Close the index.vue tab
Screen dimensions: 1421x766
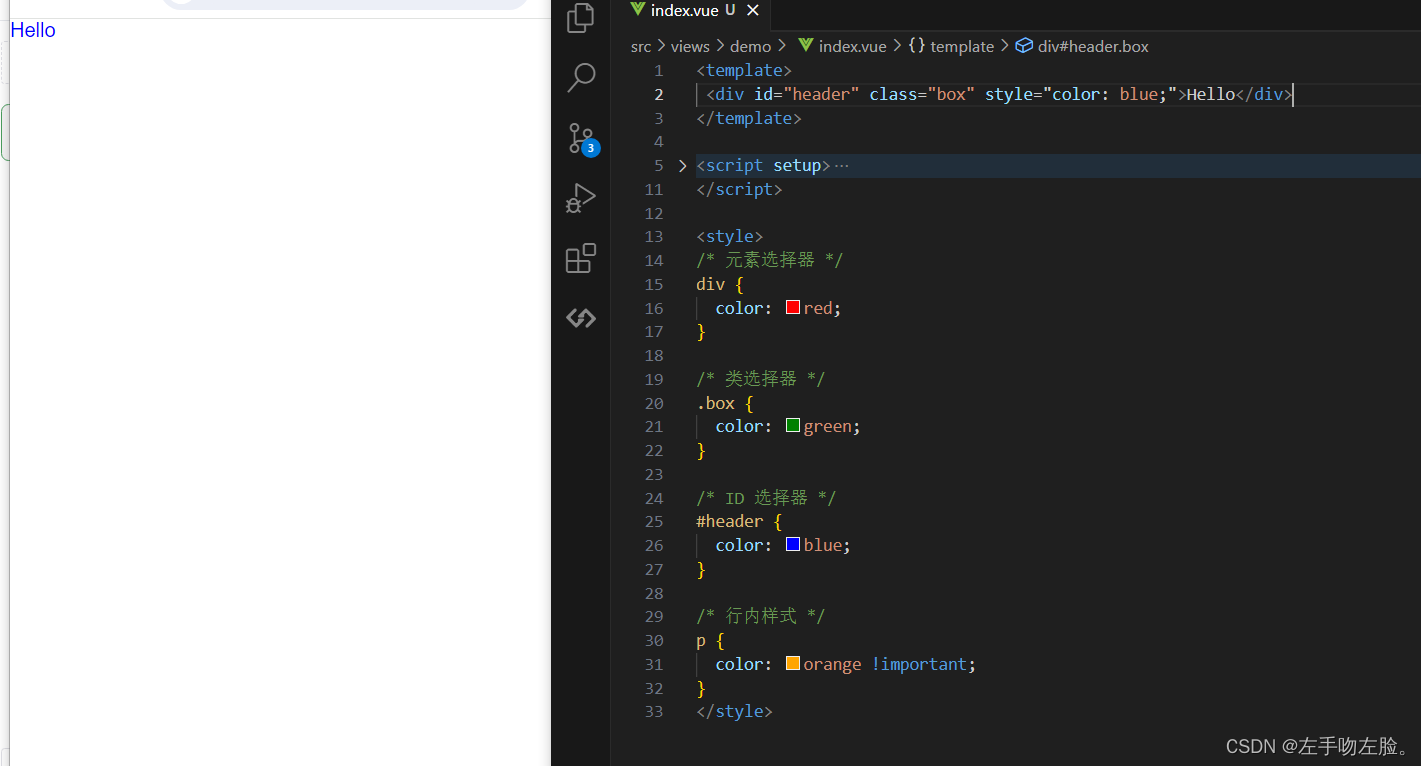[x=753, y=10]
